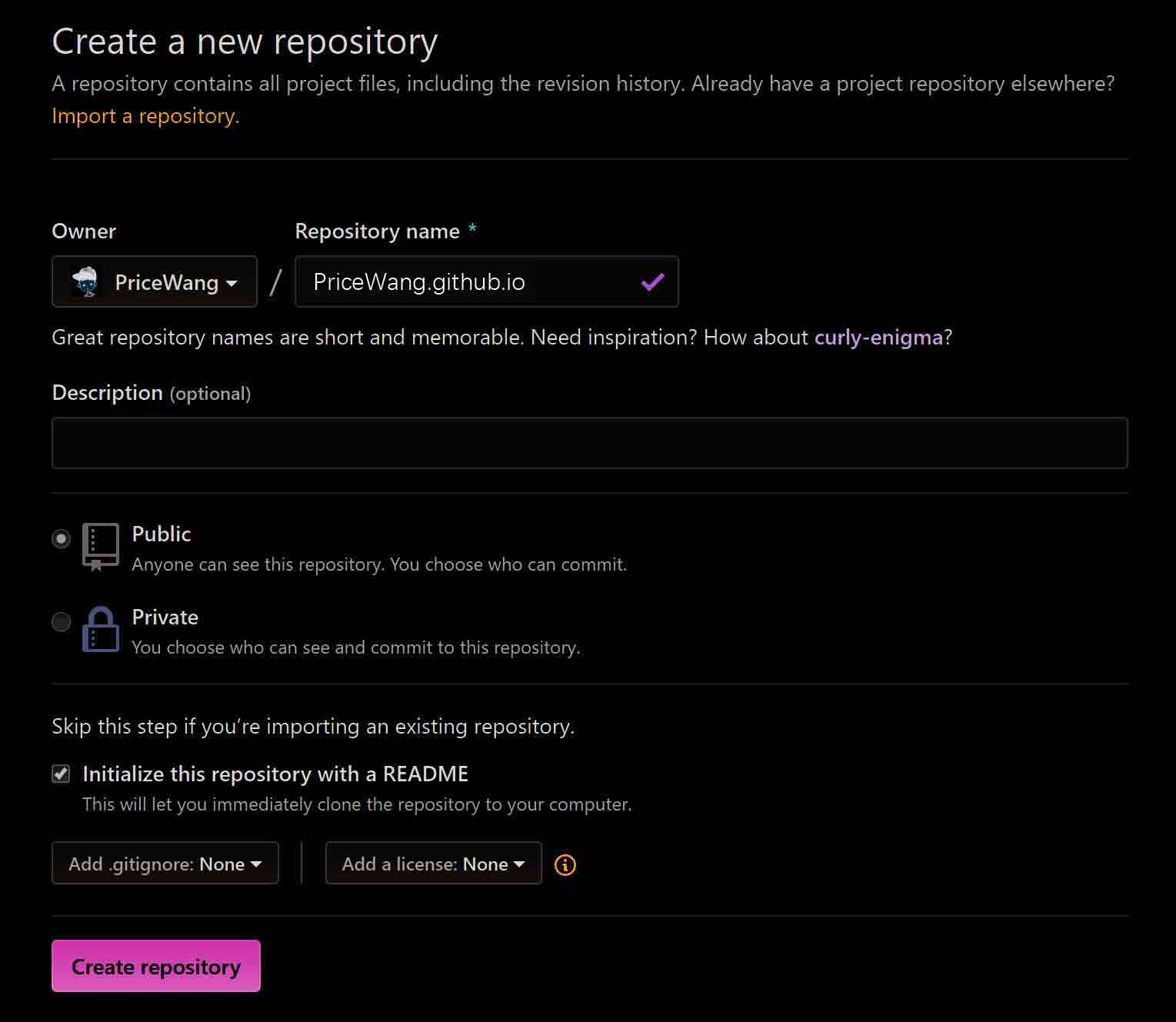Image resolution: width=1176 pixels, height=1022 pixels.
Task: Click into the Description text field
Action: click(590, 443)
